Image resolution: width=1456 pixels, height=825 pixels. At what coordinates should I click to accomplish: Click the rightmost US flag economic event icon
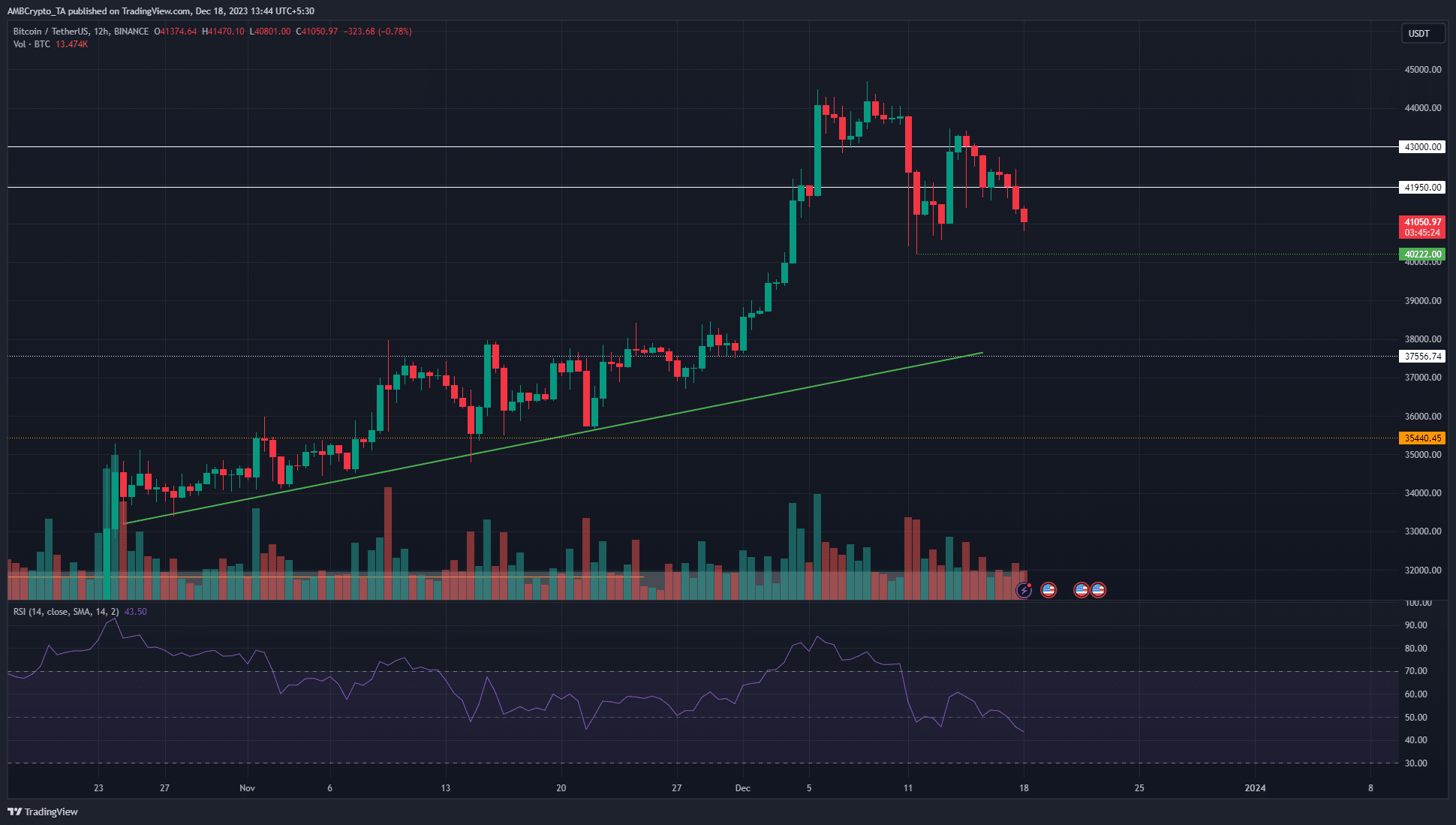1098,590
